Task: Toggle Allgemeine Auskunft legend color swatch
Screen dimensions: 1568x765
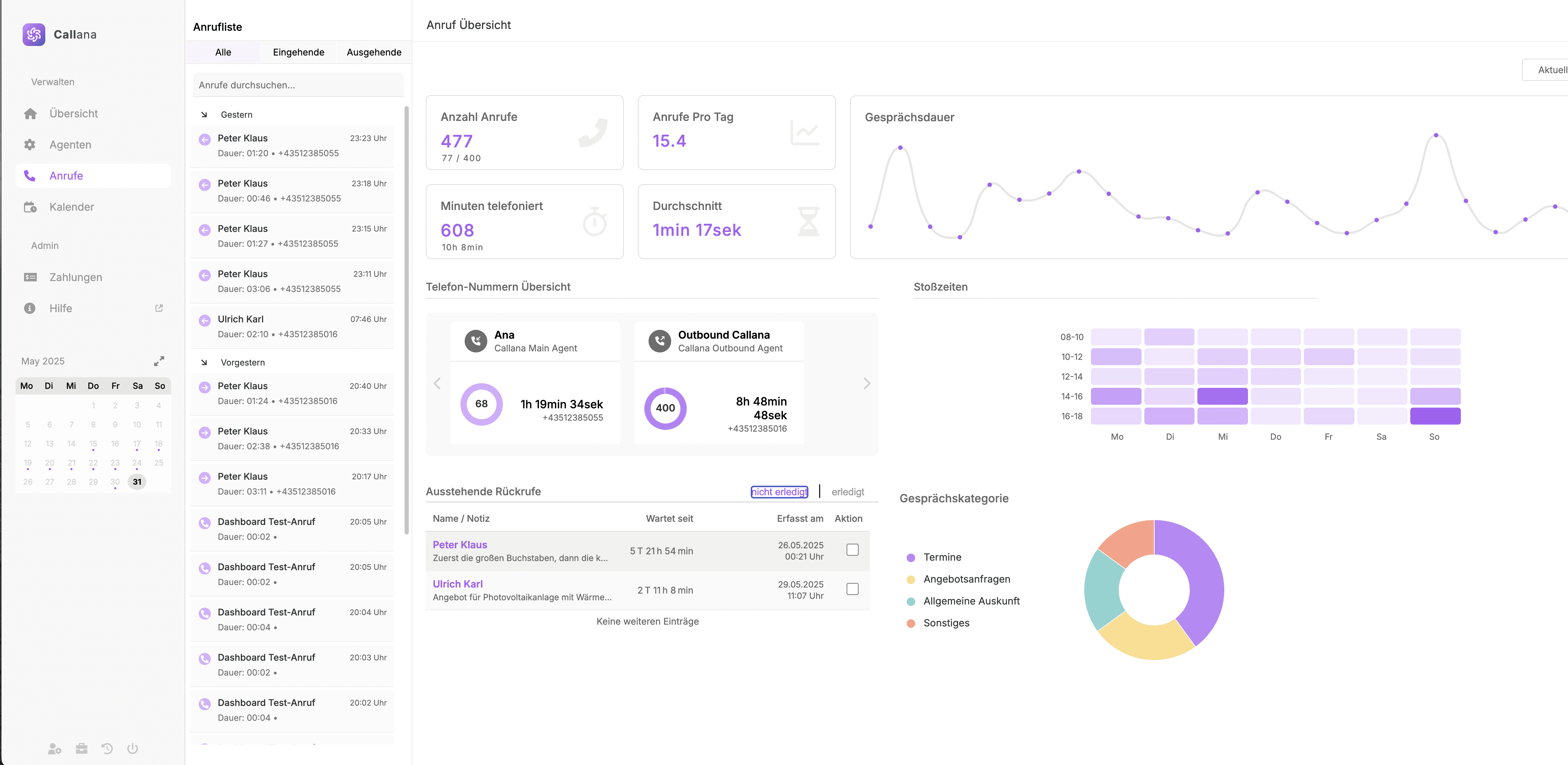Action: [x=911, y=601]
